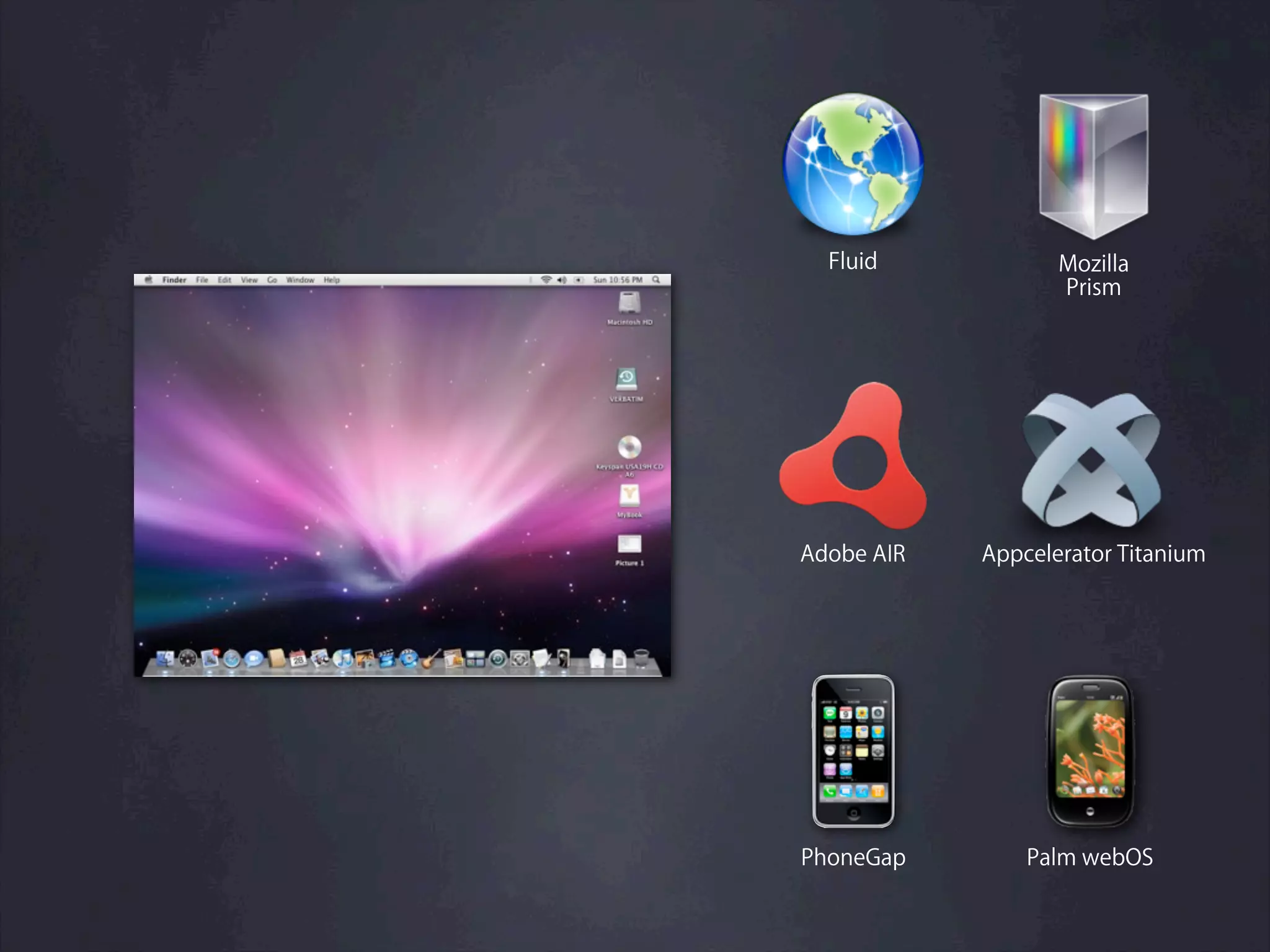Click the Mozilla Prism glass prism icon
This screenshot has height=952, width=1270.
click(x=1094, y=166)
